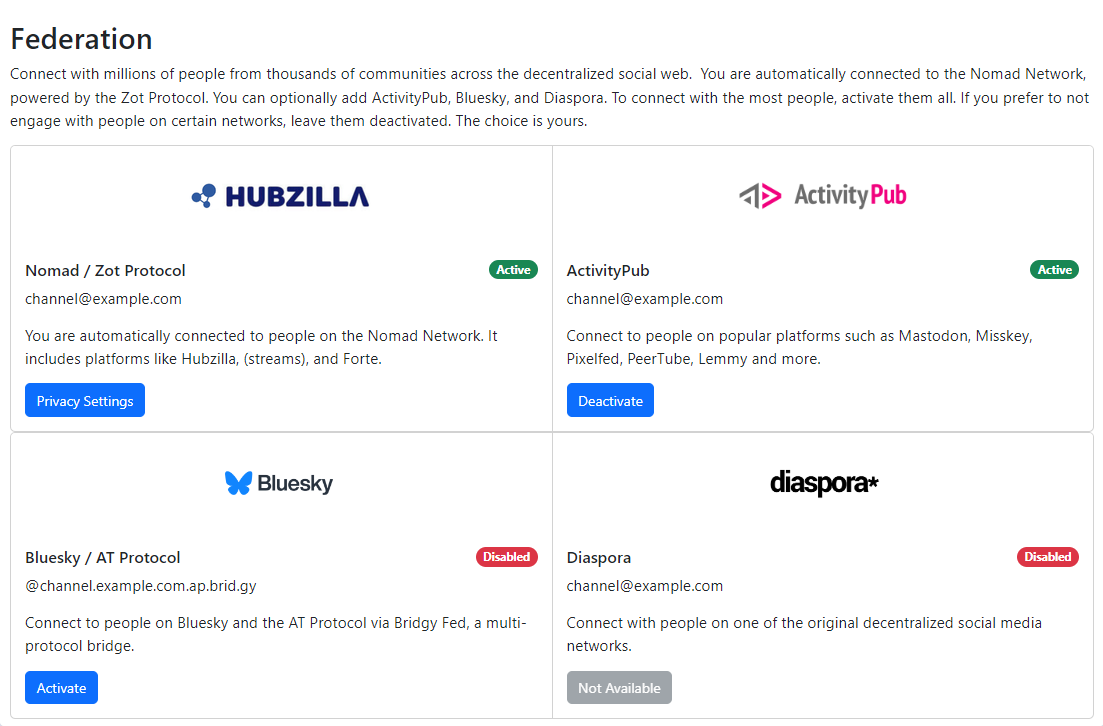Click the Not Available button for Diaspora
Image resolution: width=1103 pixels, height=726 pixels.
[x=619, y=688]
